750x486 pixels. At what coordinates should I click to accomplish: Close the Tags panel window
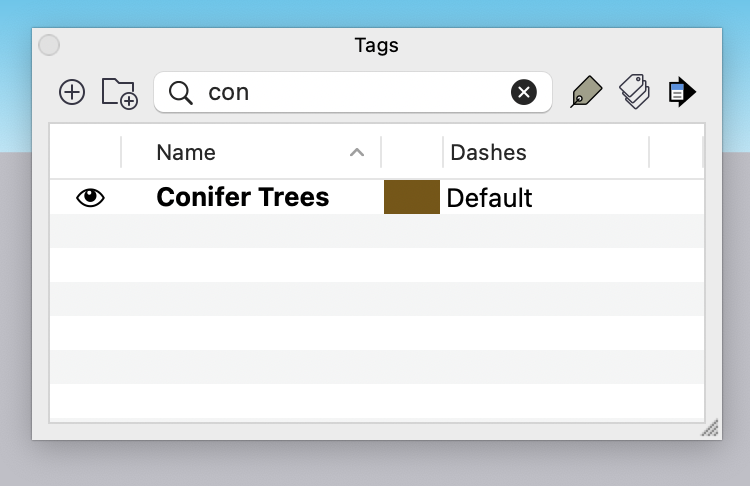[49, 45]
